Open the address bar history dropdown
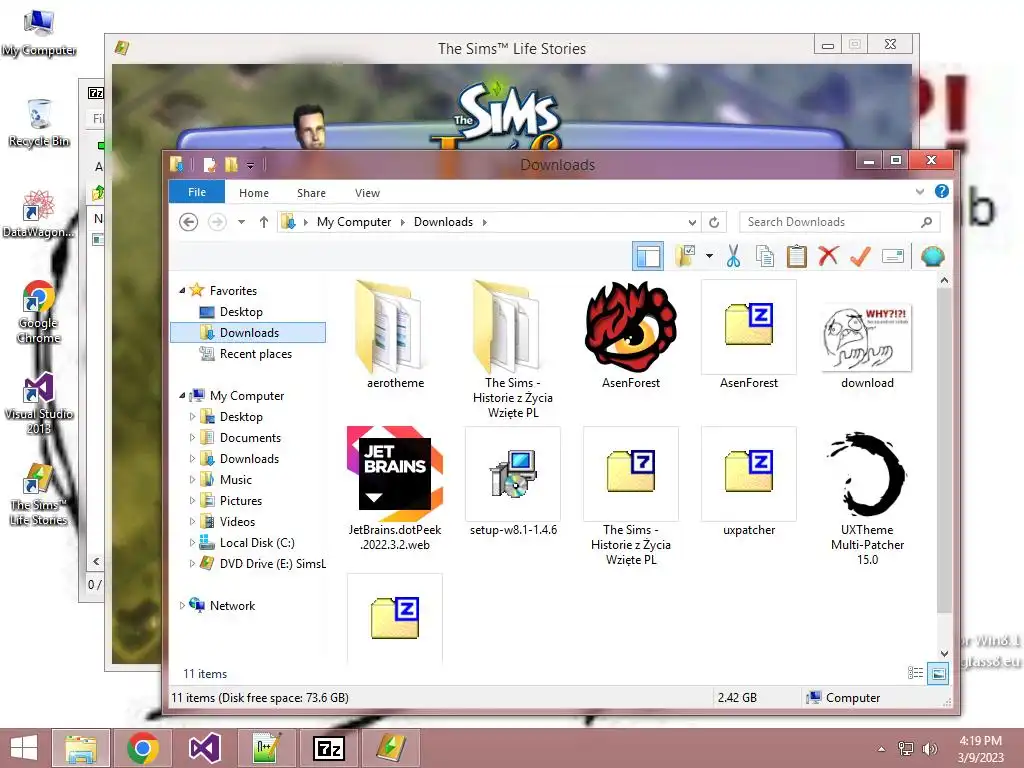This screenshot has height=768, width=1024. click(x=692, y=222)
